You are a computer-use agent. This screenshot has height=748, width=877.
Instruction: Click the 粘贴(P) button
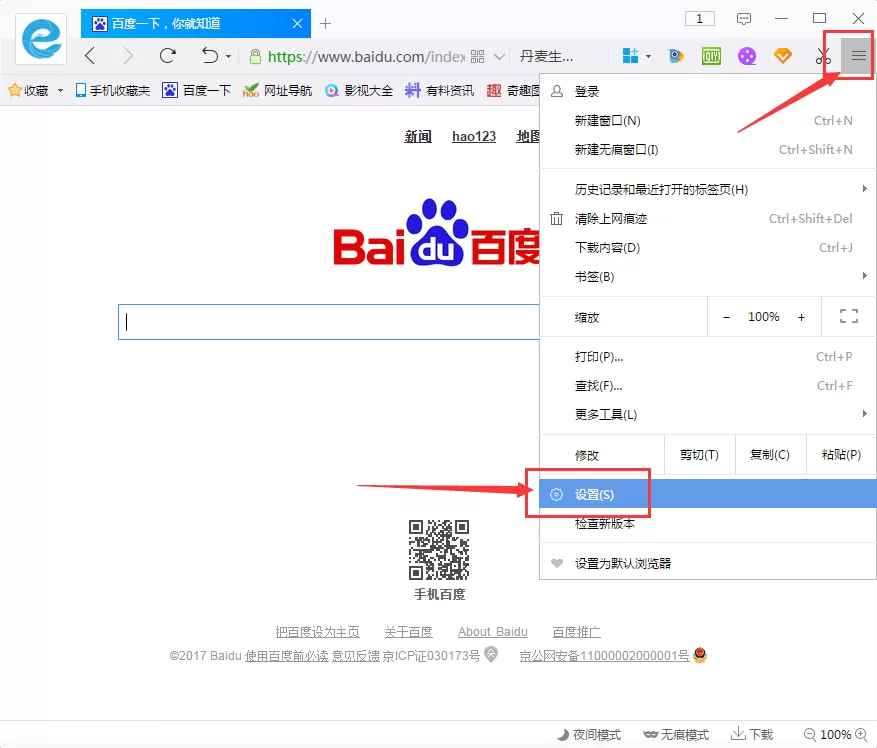pyautogui.click(x=841, y=455)
